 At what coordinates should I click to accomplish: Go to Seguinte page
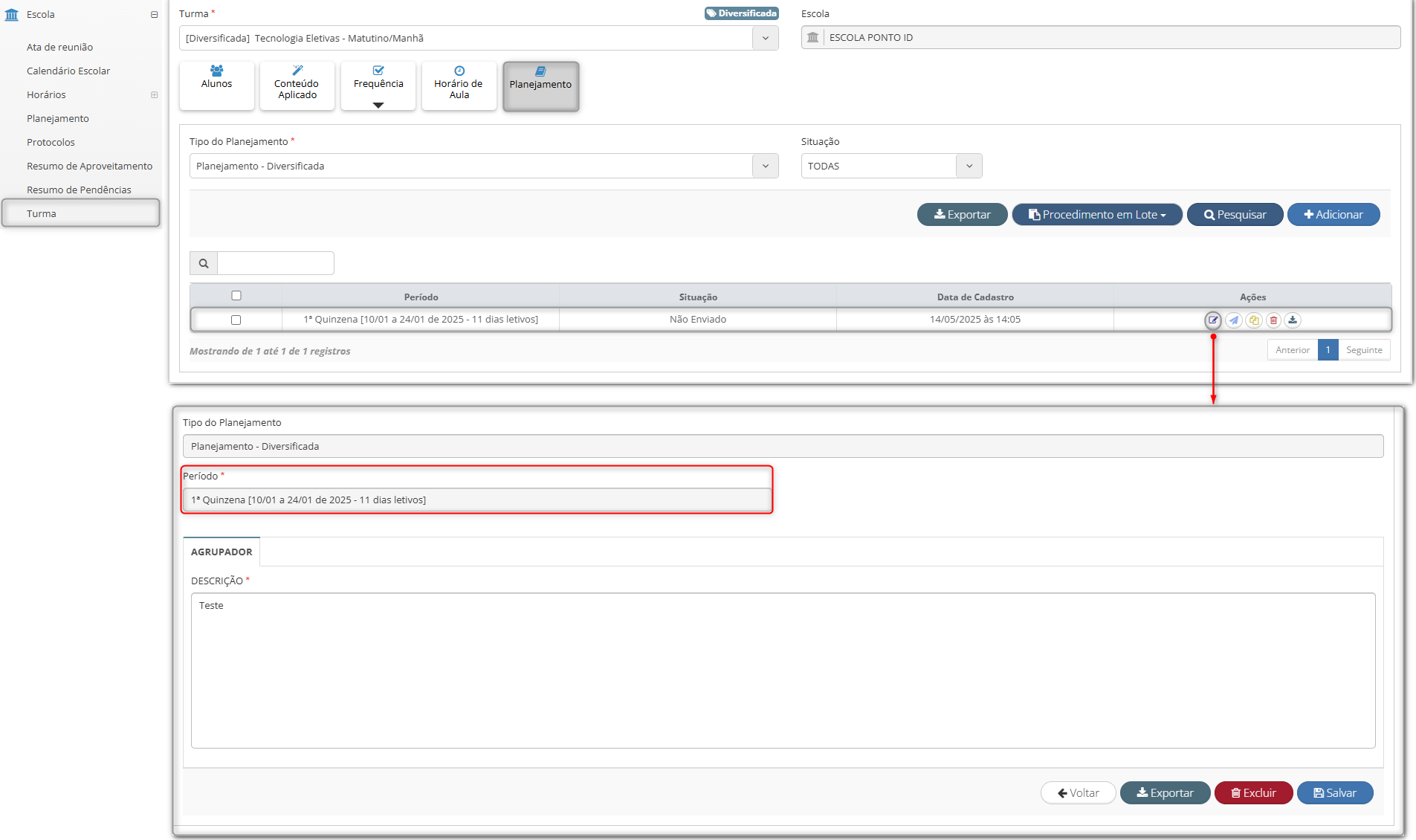[x=1364, y=350]
